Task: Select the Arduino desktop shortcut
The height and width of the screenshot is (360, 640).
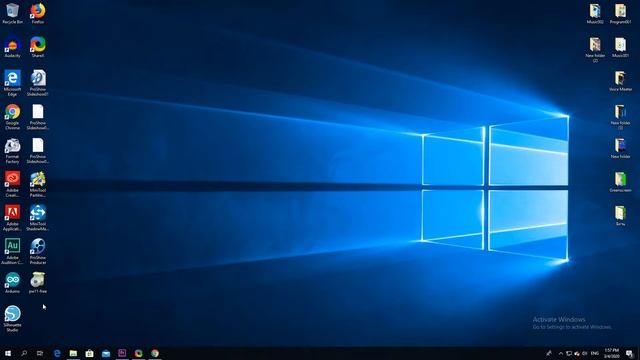Action: (x=12, y=283)
